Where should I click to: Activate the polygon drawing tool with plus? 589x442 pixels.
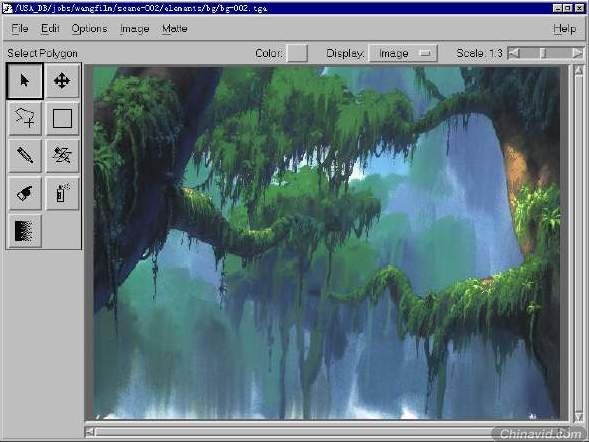click(x=25, y=118)
